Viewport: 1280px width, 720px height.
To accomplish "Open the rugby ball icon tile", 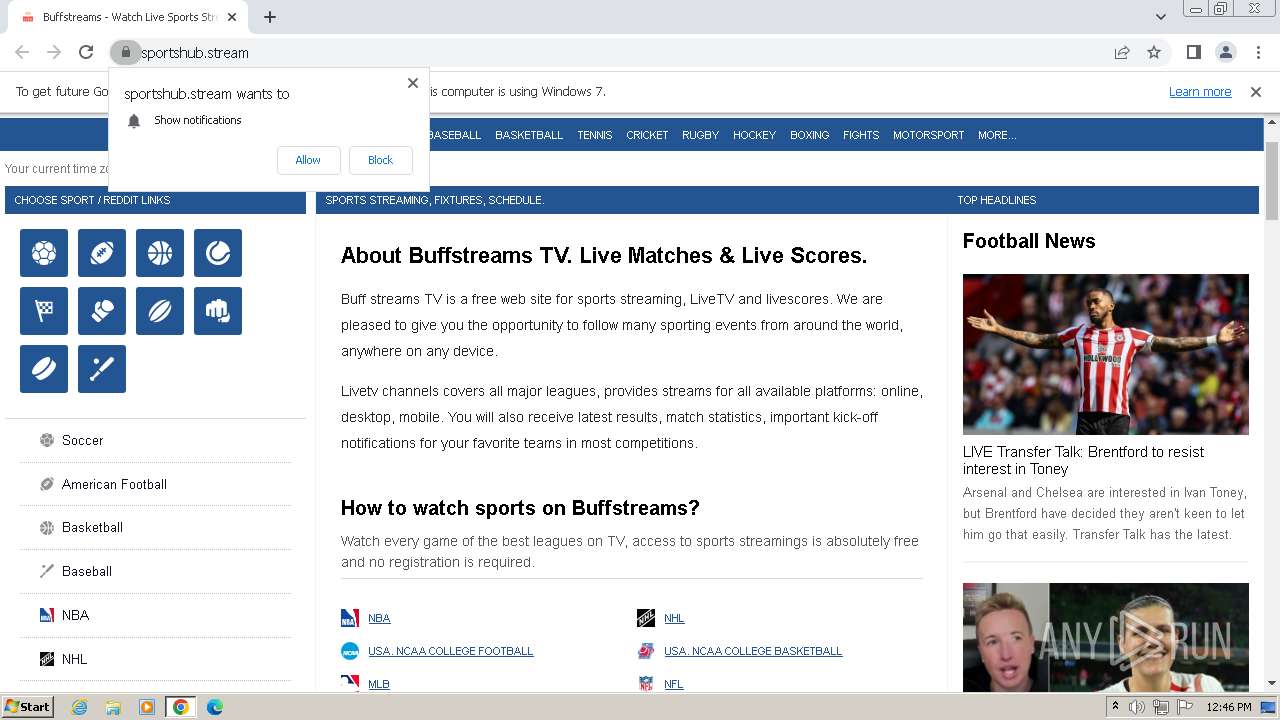I will (160, 311).
